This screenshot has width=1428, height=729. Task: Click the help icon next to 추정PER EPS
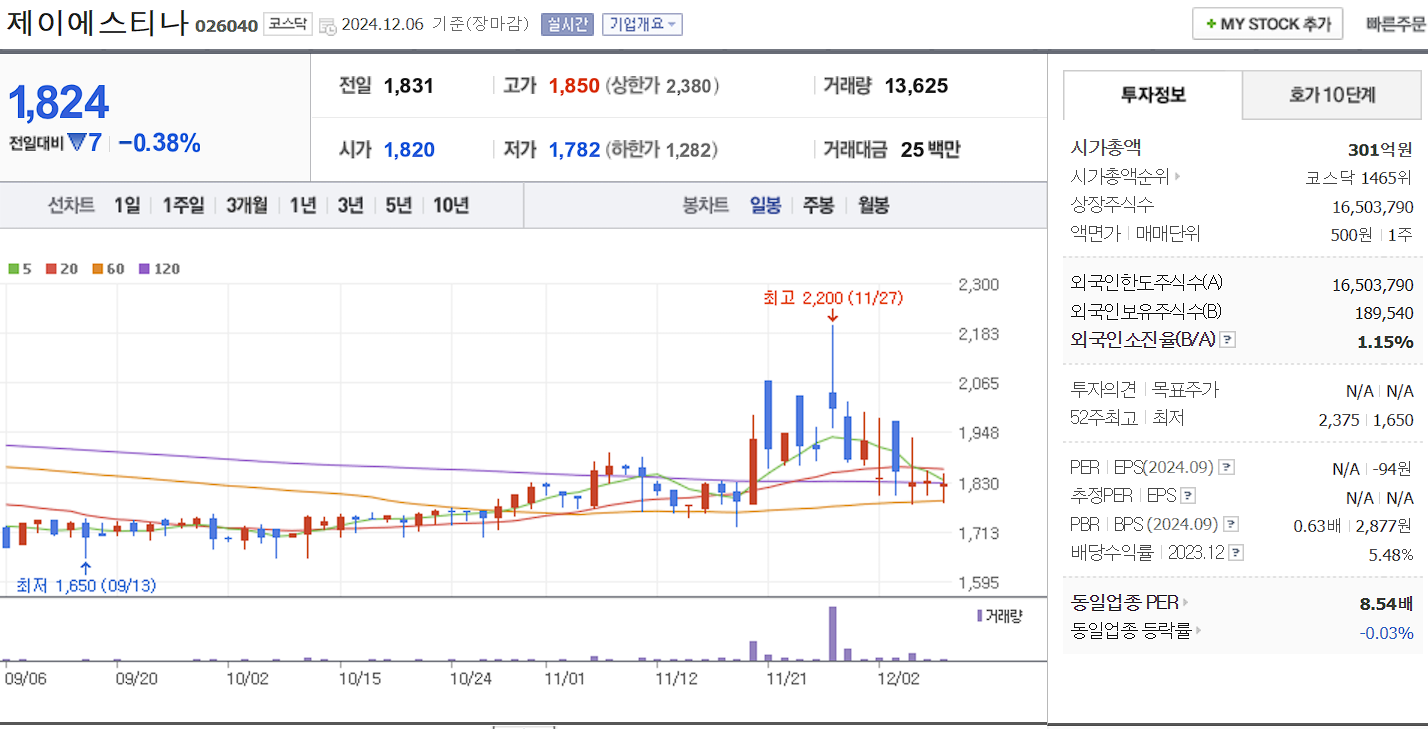coord(1187,495)
